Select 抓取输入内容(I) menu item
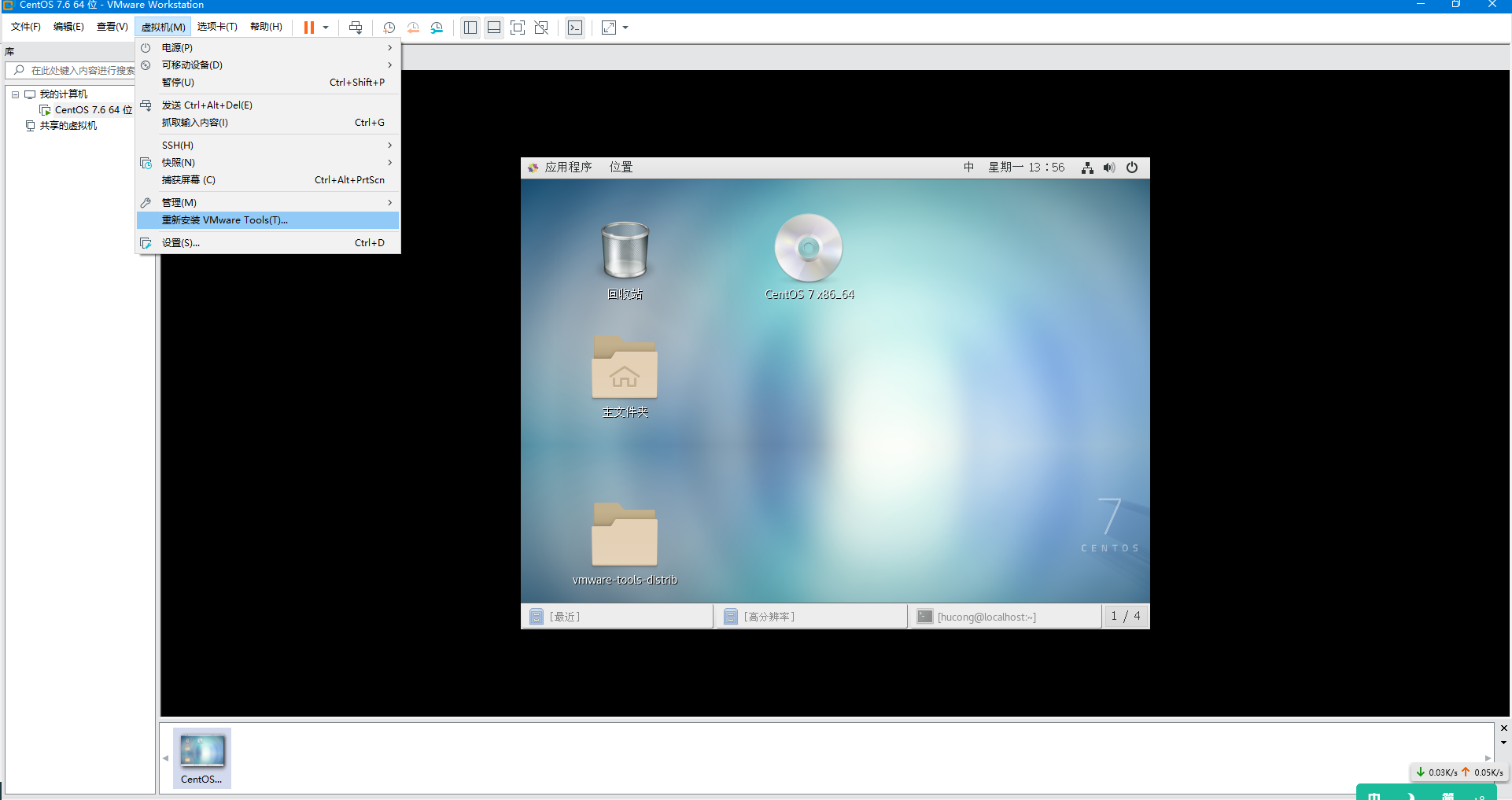Image resolution: width=1512 pixels, height=800 pixels. pos(267,123)
